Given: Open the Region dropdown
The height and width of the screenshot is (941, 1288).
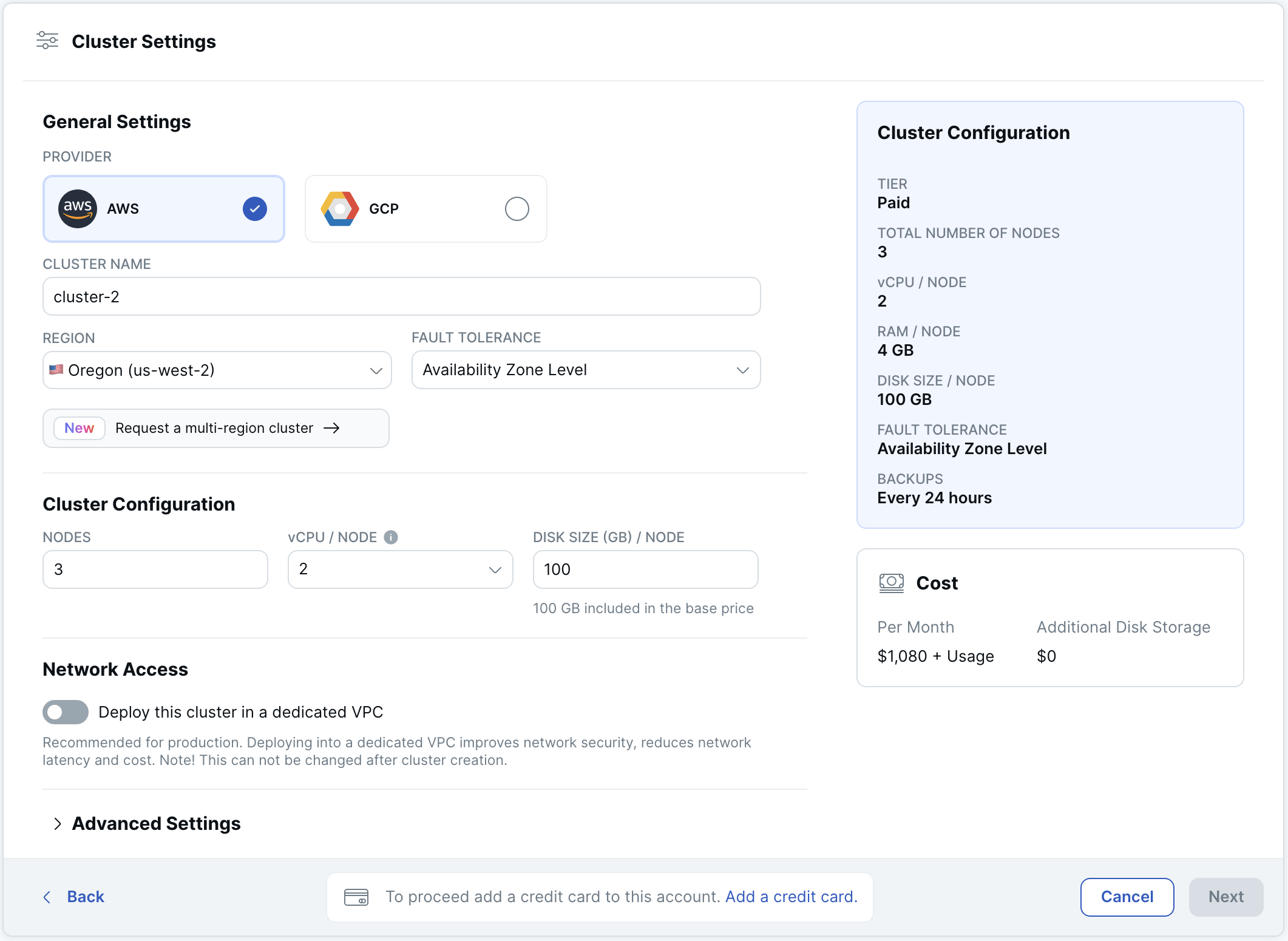Looking at the screenshot, I should [216, 370].
